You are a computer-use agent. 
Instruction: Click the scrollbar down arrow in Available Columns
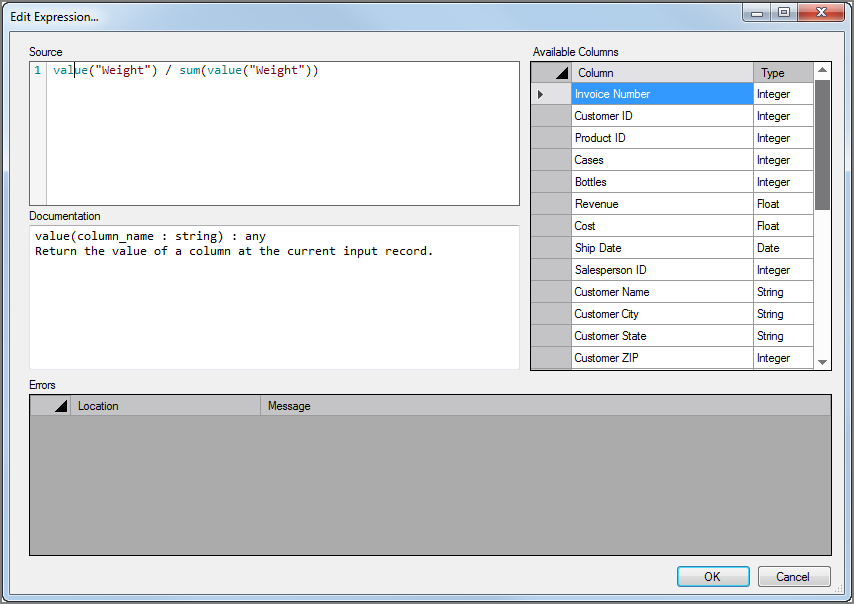822,361
